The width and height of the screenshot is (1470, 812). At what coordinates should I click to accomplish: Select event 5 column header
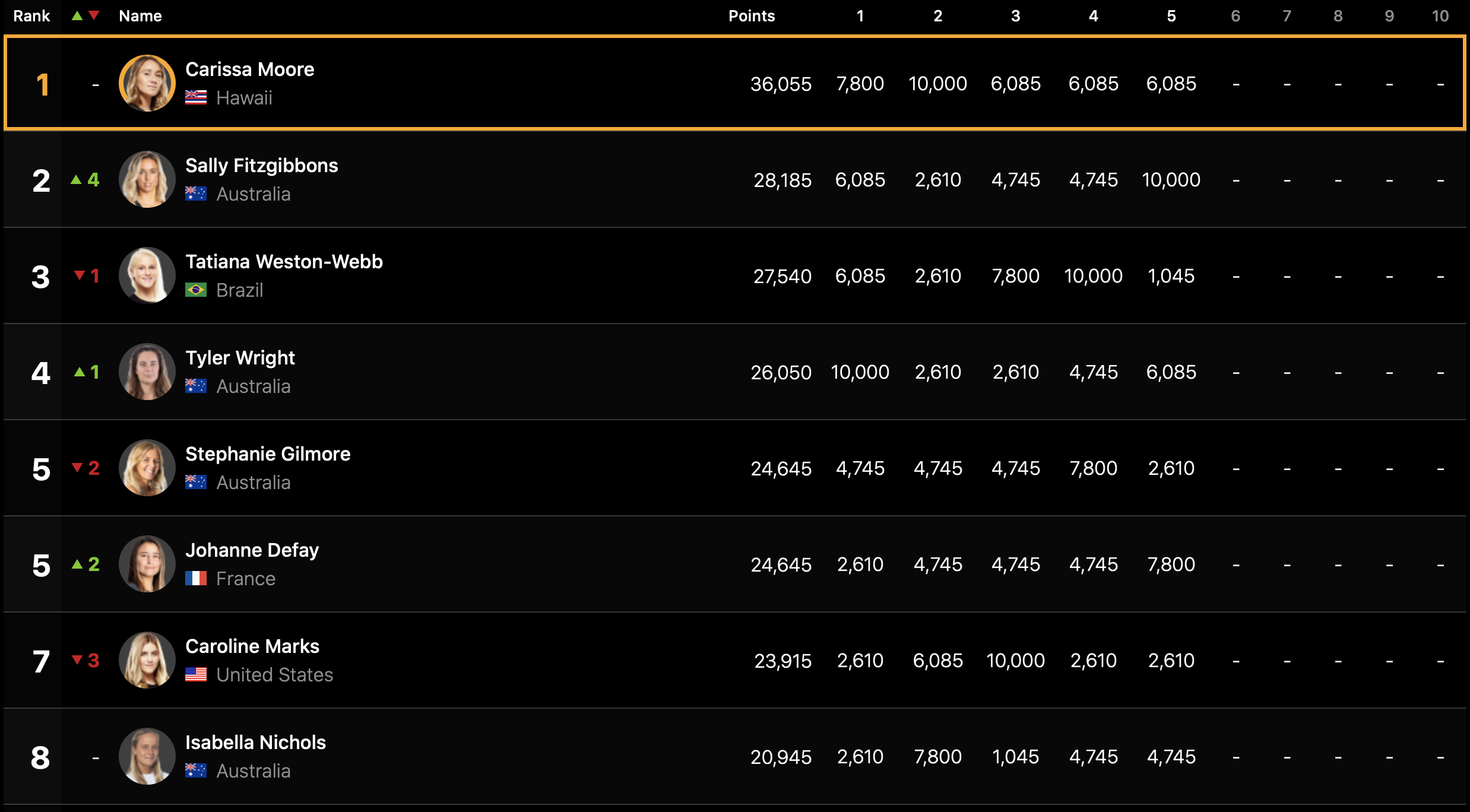pos(1171,16)
